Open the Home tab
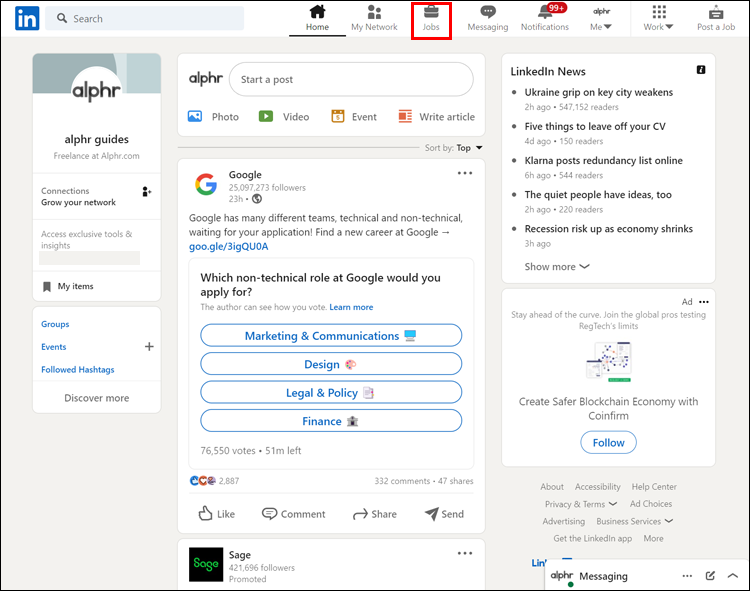This screenshot has width=750, height=591. tap(317, 18)
